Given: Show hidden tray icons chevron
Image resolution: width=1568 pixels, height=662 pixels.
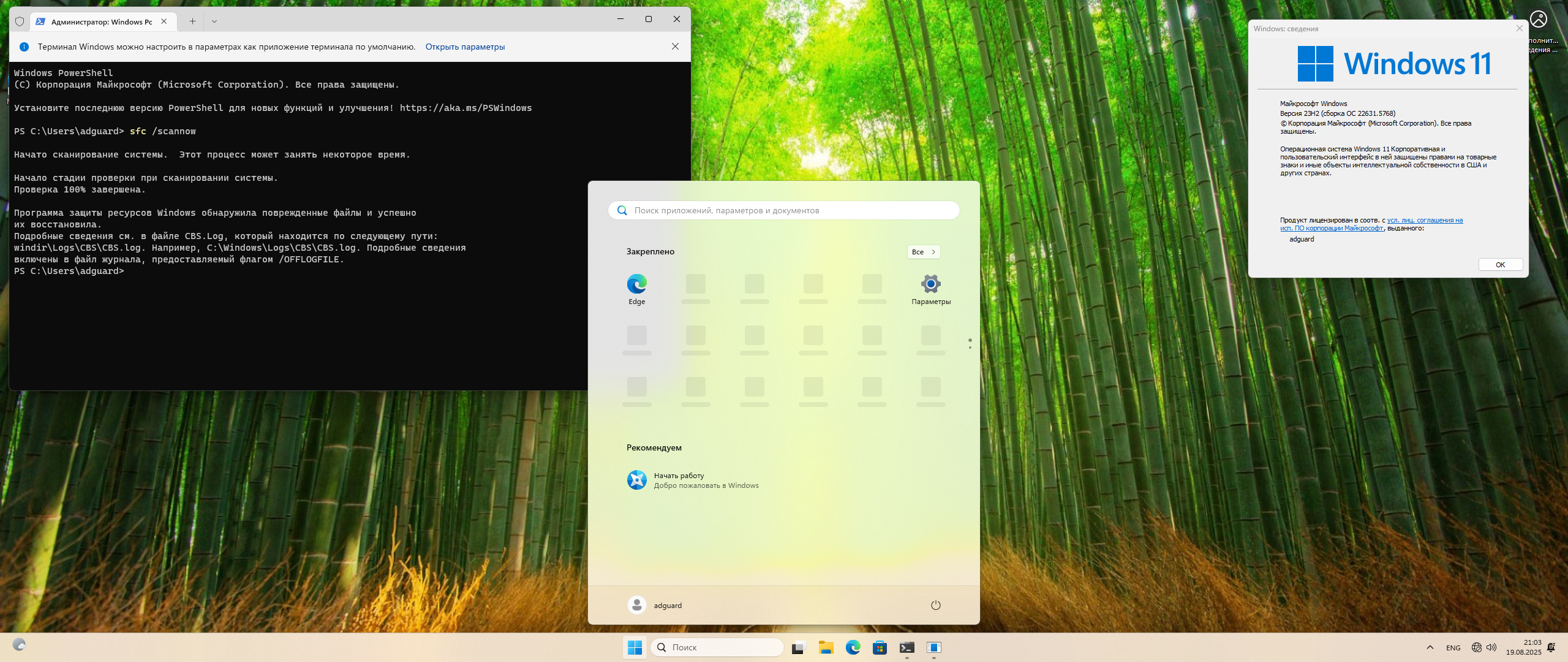Looking at the screenshot, I should pyautogui.click(x=1430, y=647).
